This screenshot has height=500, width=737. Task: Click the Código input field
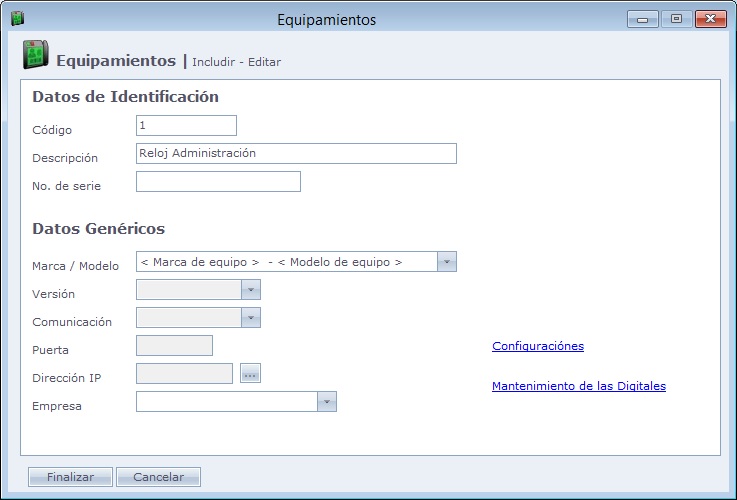pyautogui.click(x=186, y=125)
